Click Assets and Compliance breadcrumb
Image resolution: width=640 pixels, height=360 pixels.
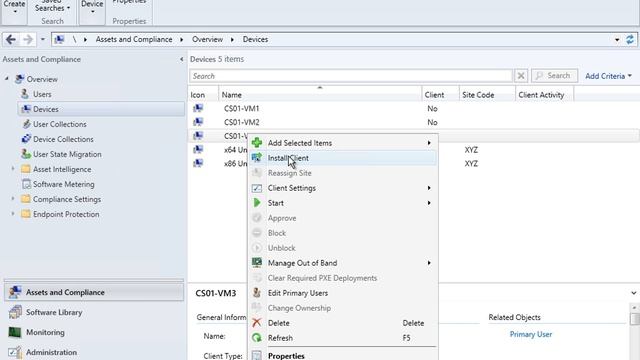(134, 40)
